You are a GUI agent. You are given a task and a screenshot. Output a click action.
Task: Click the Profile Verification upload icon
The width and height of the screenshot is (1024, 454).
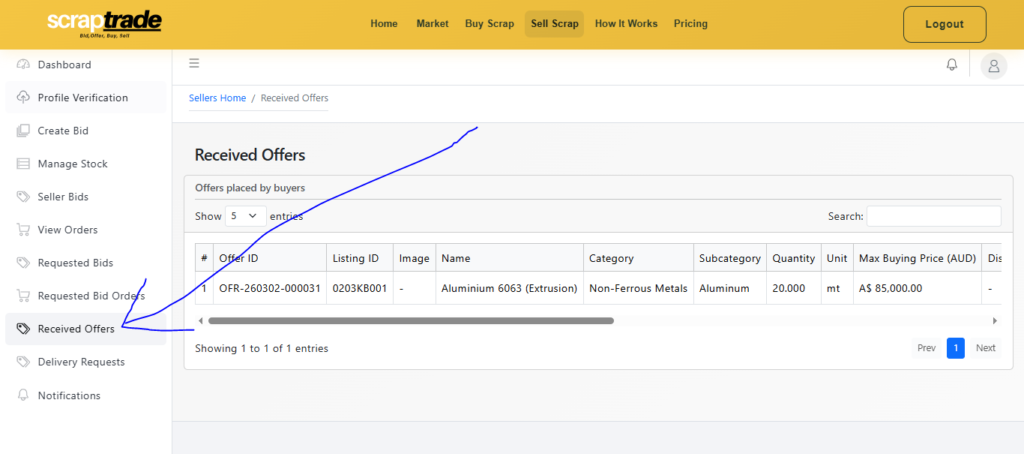[x=24, y=97]
